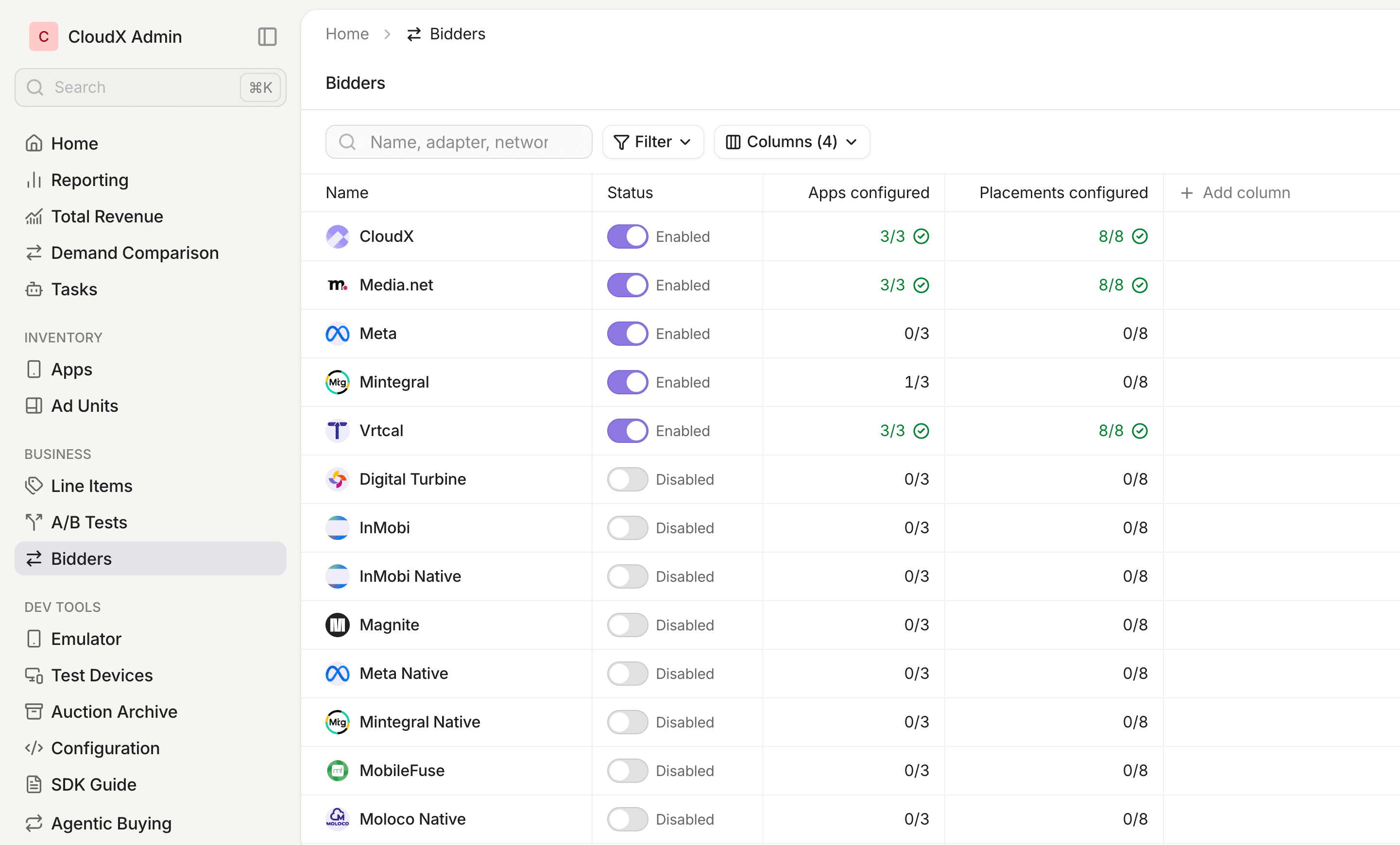This screenshot has height=845, width=1400.
Task: Click the Media.net logo icon
Action: [x=338, y=285]
